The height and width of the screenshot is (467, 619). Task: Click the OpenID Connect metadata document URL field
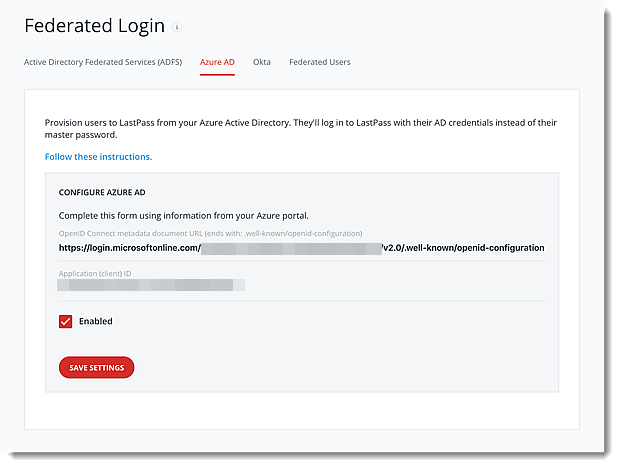click(302, 248)
